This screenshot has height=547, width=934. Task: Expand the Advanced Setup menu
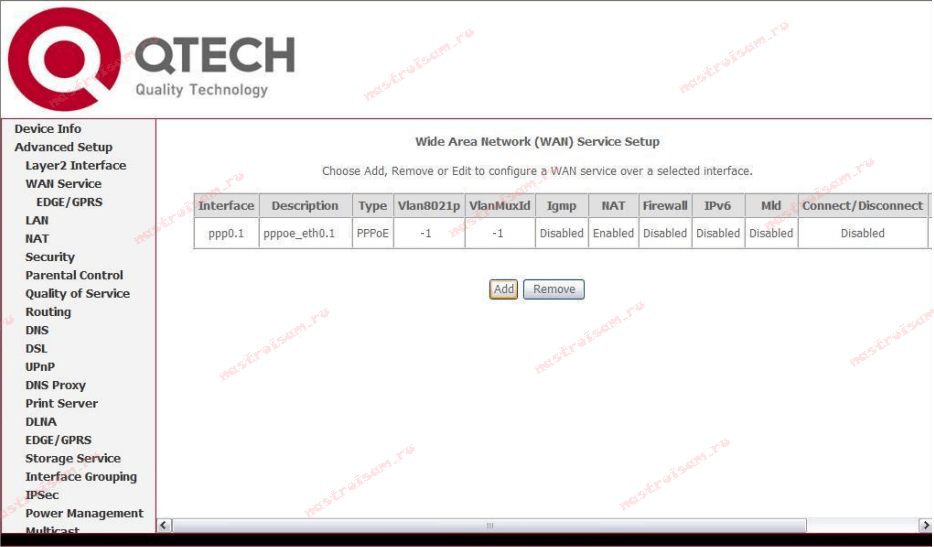pos(63,147)
